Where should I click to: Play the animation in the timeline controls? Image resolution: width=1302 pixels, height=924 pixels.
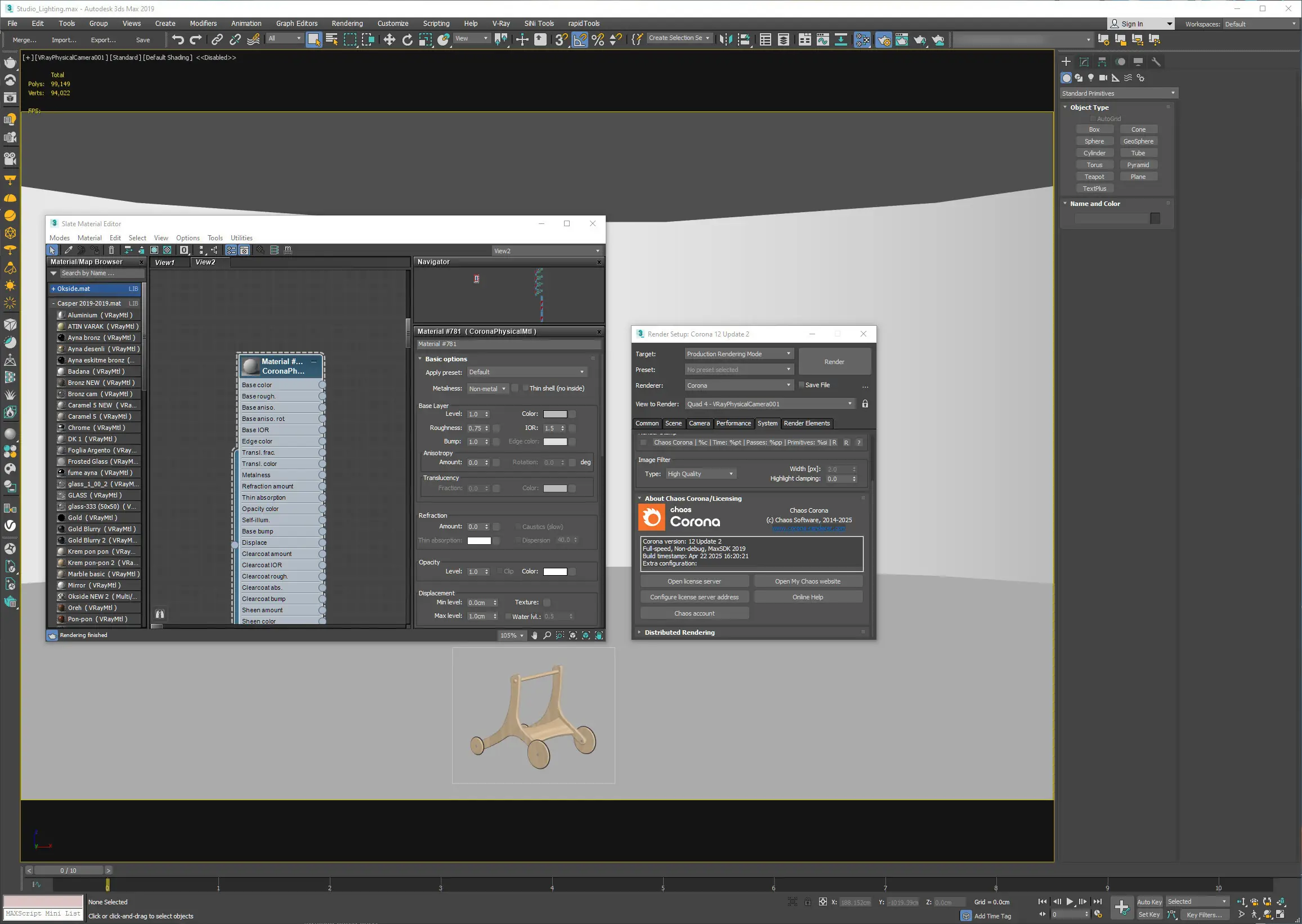(x=1070, y=902)
